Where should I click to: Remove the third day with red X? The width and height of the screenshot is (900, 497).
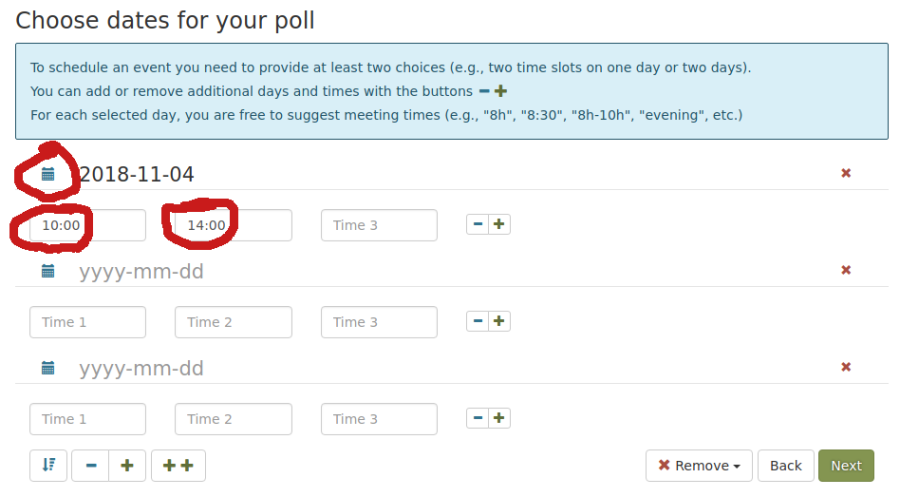point(846,367)
